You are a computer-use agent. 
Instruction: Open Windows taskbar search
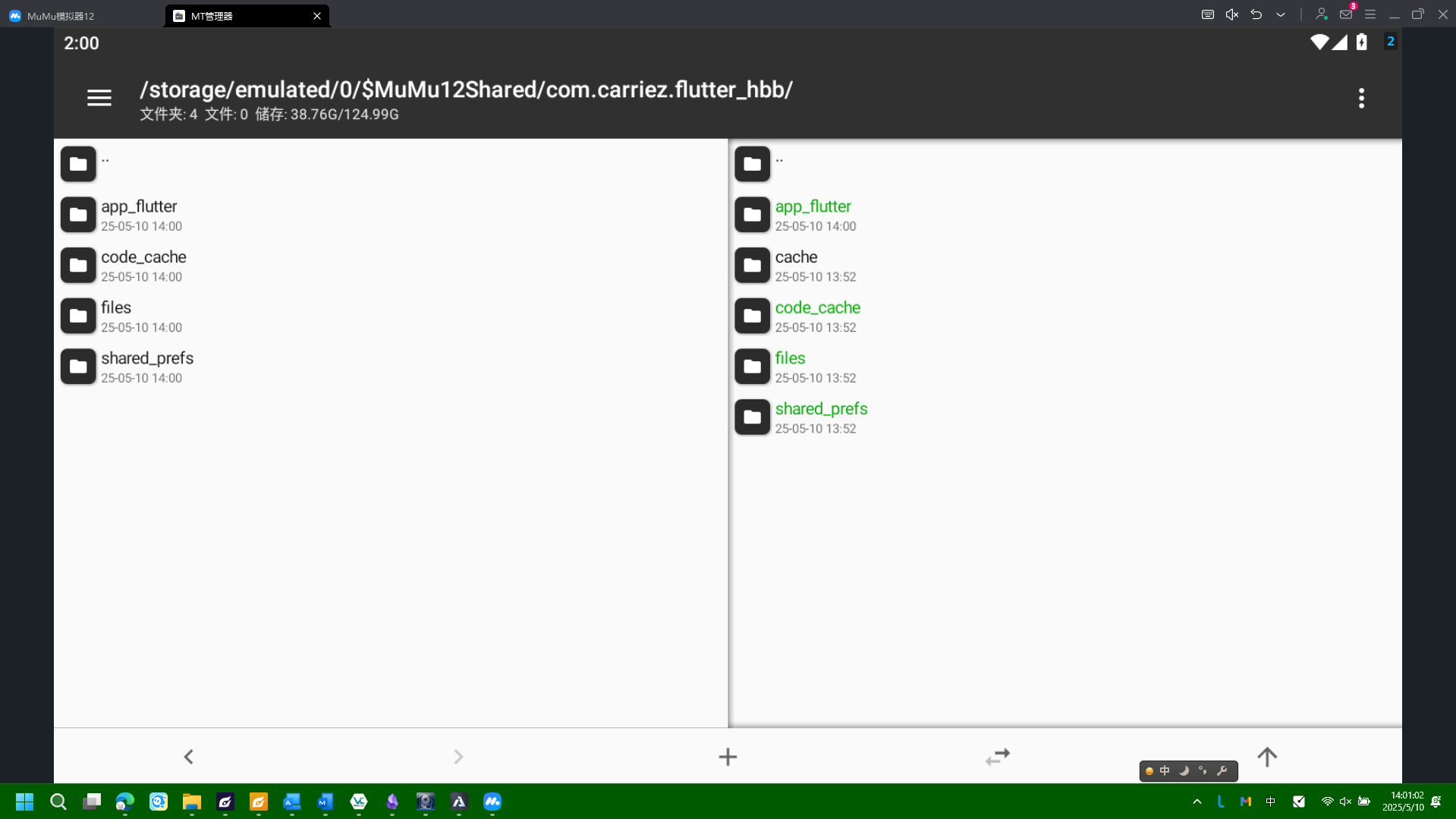click(x=58, y=802)
